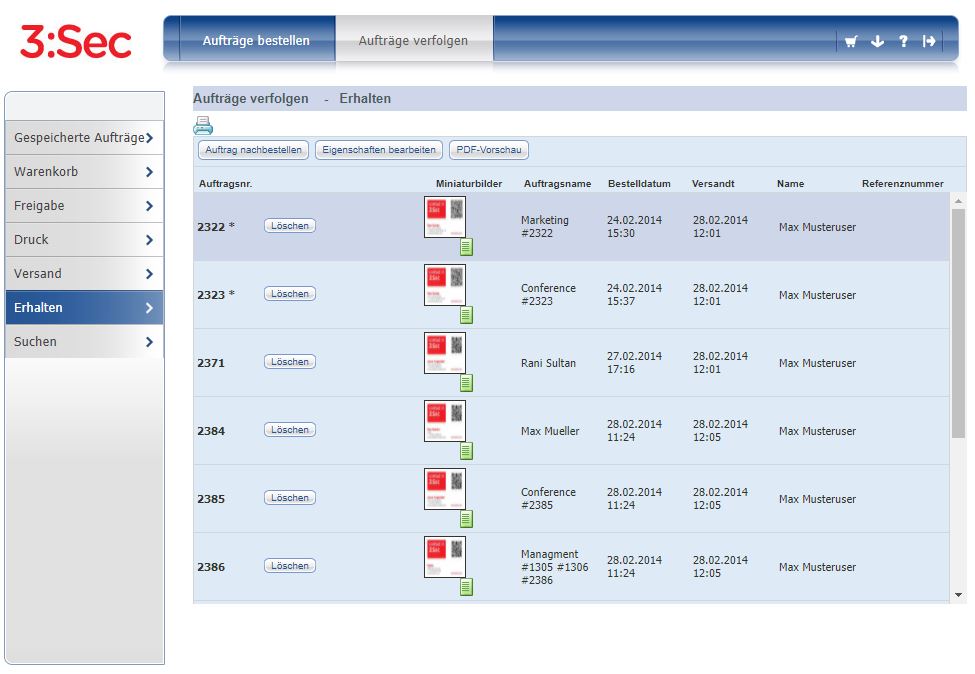The width and height of the screenshot is (975, 674).
Task: Click Löschen for order 2385
Action: [290, 497]
